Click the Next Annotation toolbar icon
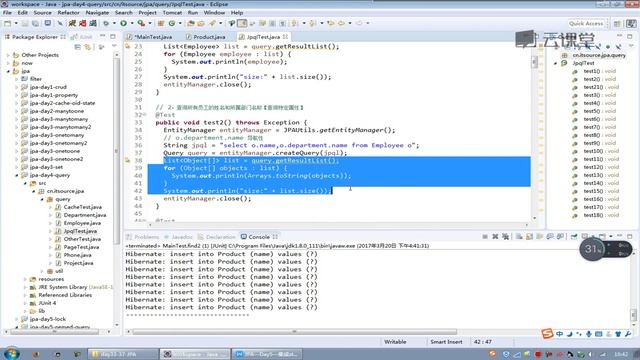 click(x=294, y=24)
